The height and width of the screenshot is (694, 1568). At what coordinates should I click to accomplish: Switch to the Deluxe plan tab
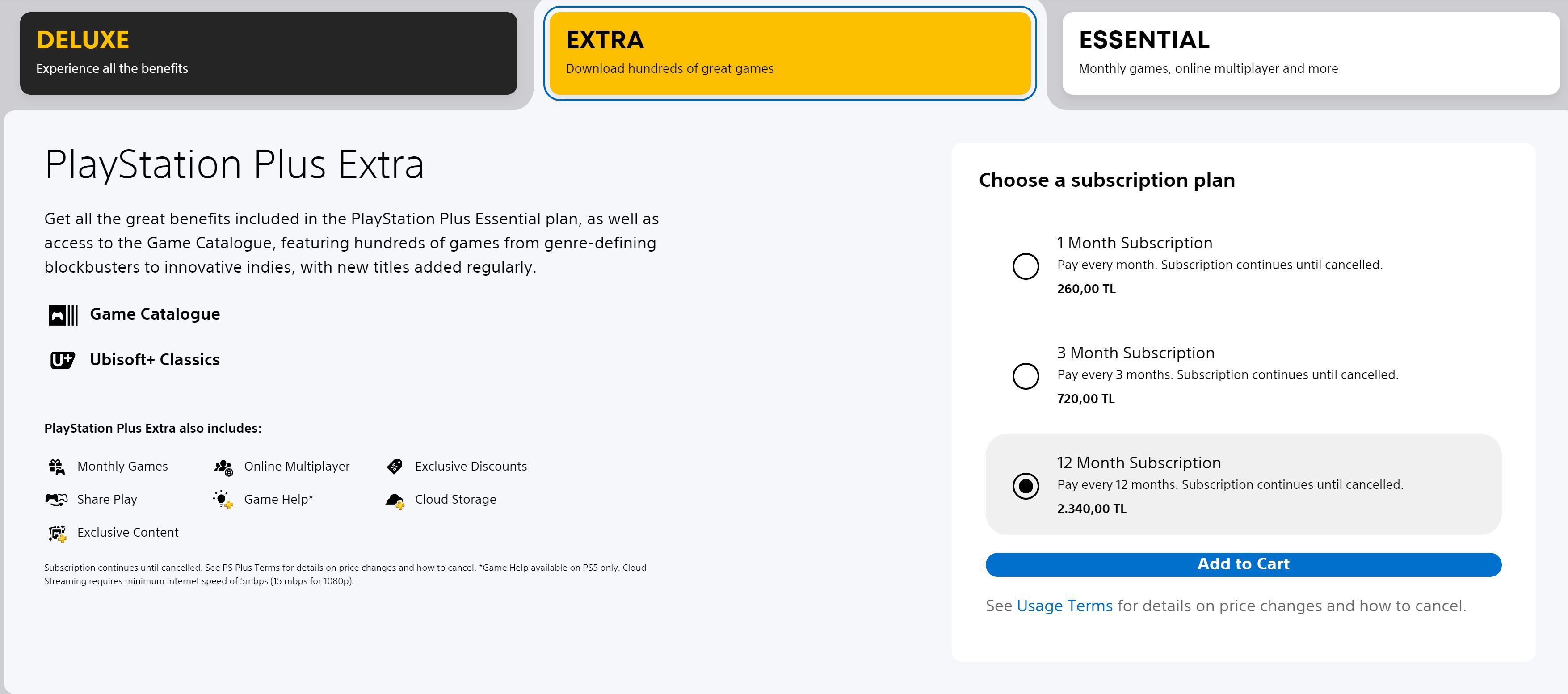(x=269, y=53)
